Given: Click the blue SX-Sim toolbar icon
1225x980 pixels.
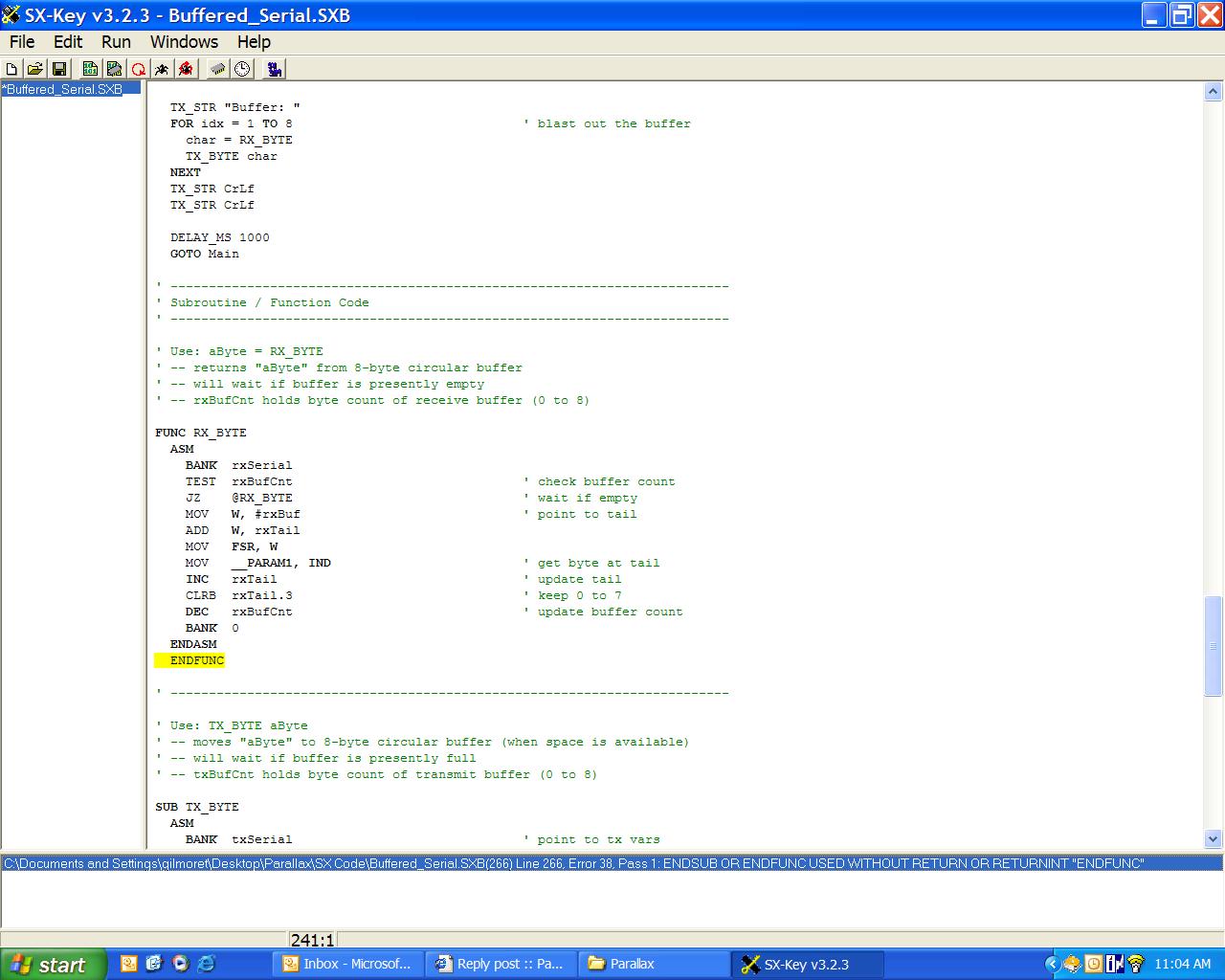Looking at the screenshot, I should point(275,69).
